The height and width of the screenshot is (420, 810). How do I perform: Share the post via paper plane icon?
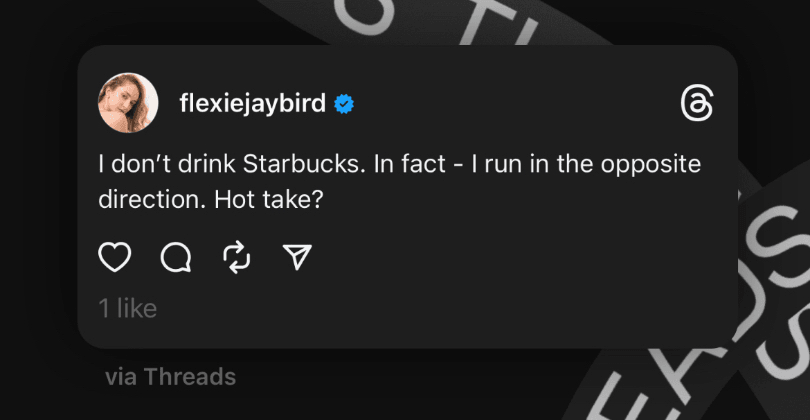click(295, 258)
